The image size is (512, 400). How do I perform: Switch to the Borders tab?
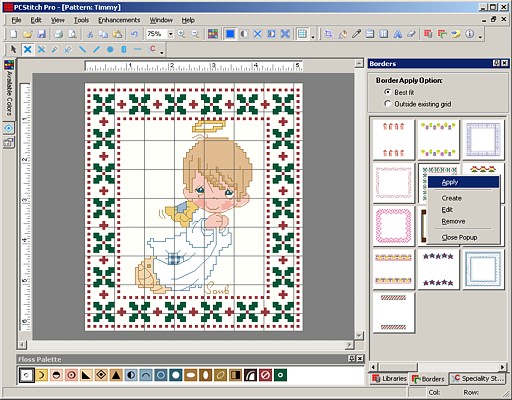pos(428,379)
